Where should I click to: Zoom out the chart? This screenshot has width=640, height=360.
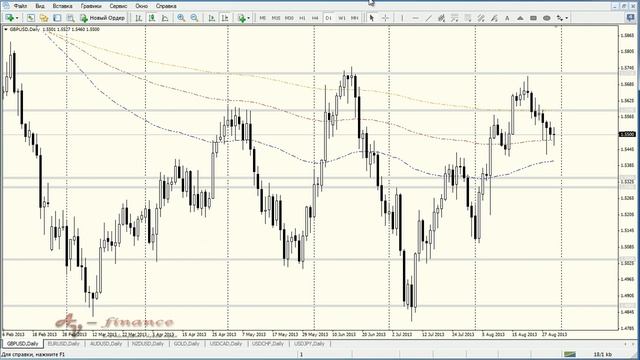click(x=194, y=18)
